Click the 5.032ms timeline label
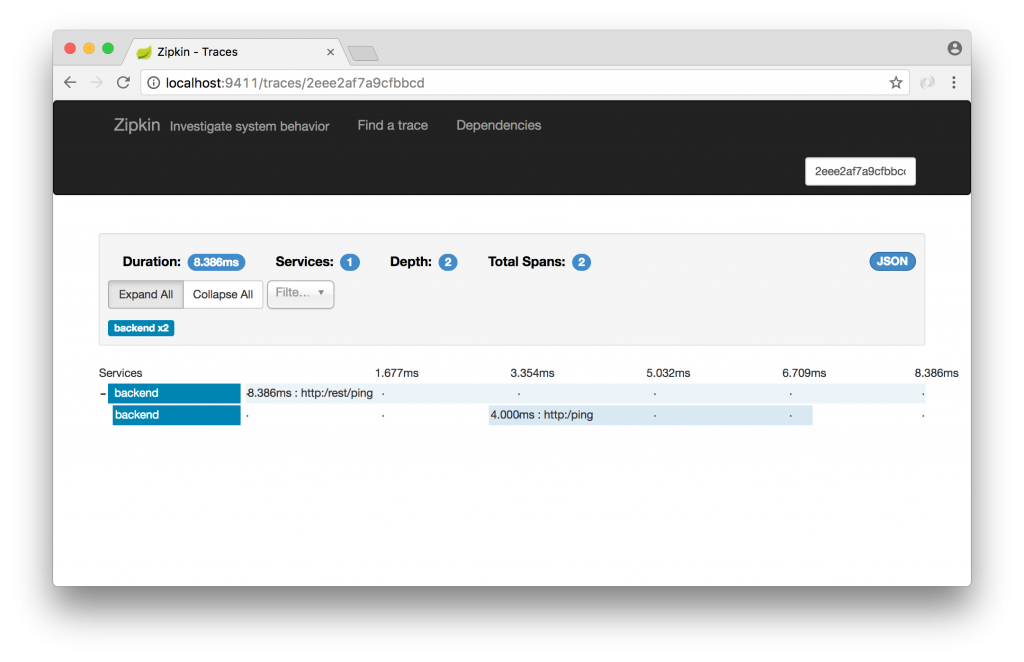The height and width of the screenshot is (662, 1024). (x=668, y=373)
